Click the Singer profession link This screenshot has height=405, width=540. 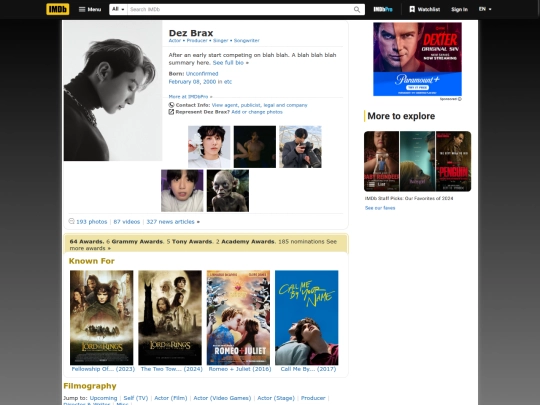(x=220, y=41)
